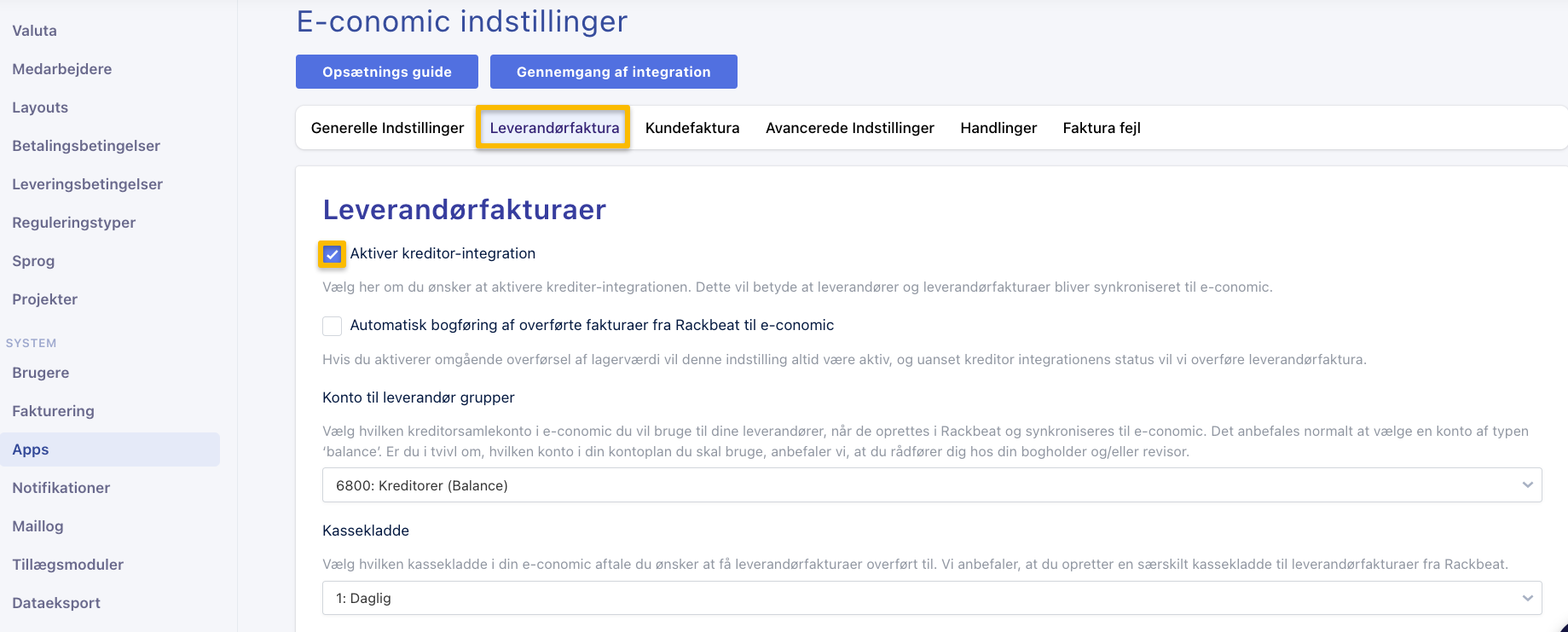Select Apps in the sidebar menu

coord(31,449)
